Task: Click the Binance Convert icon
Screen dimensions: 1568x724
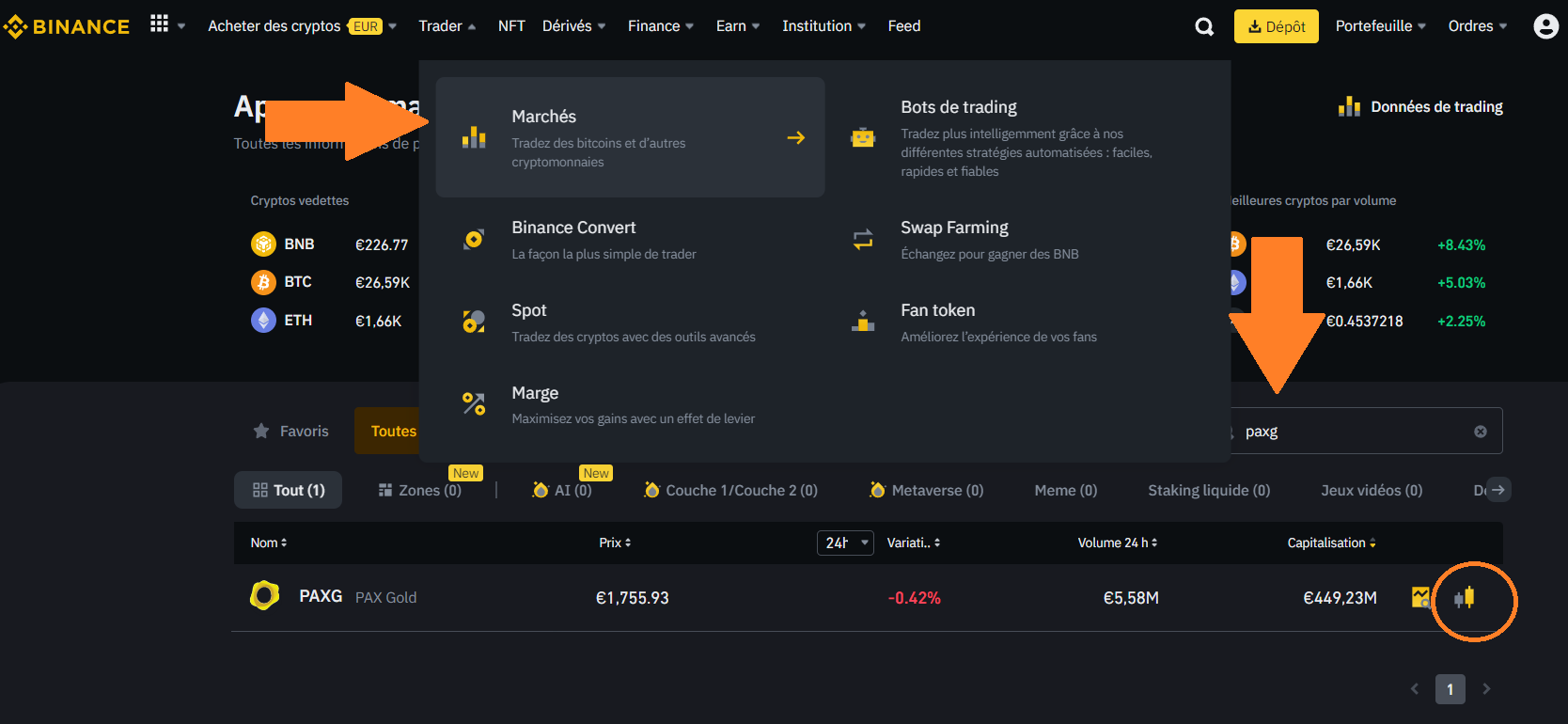Action: pyautogui.click(x=474, y=239)
